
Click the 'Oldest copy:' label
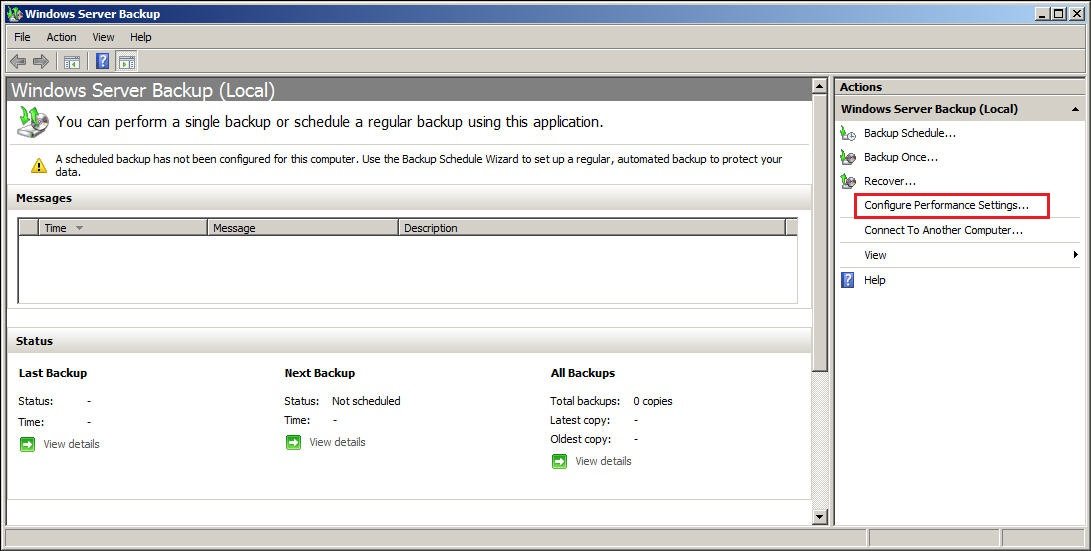pos(580,439)
